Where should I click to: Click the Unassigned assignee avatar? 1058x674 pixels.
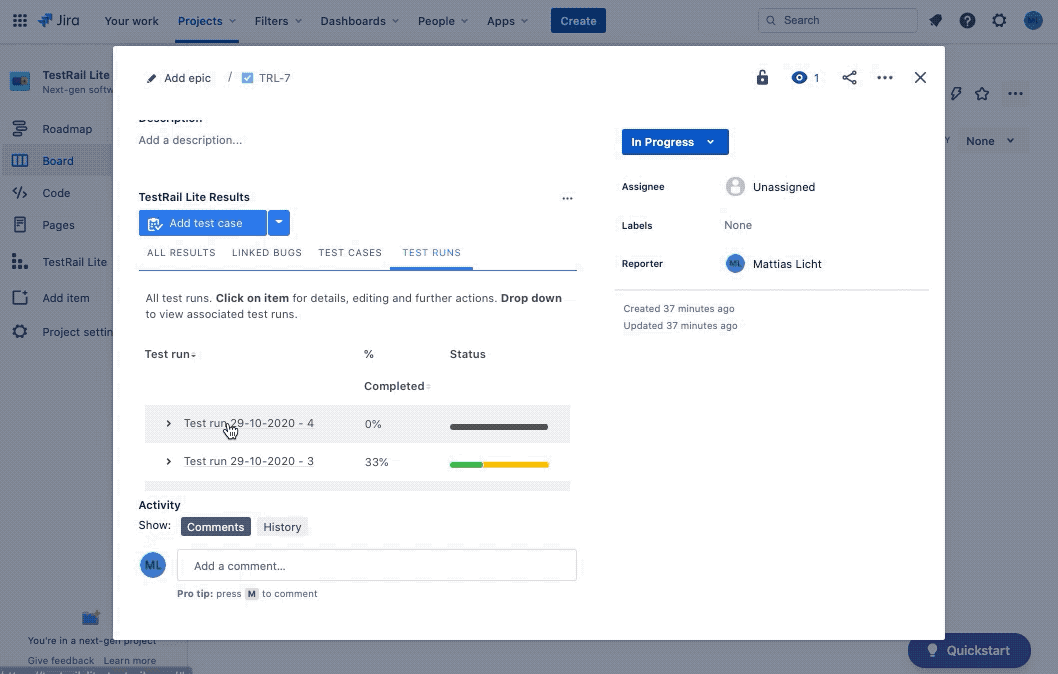tap(735, 186)
